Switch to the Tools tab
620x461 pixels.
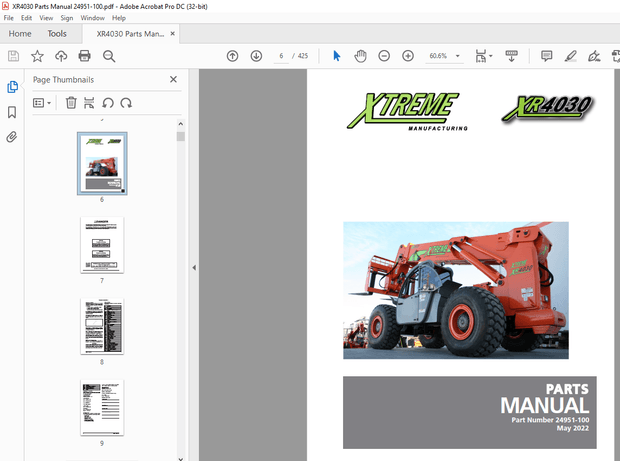pos(57,34)
